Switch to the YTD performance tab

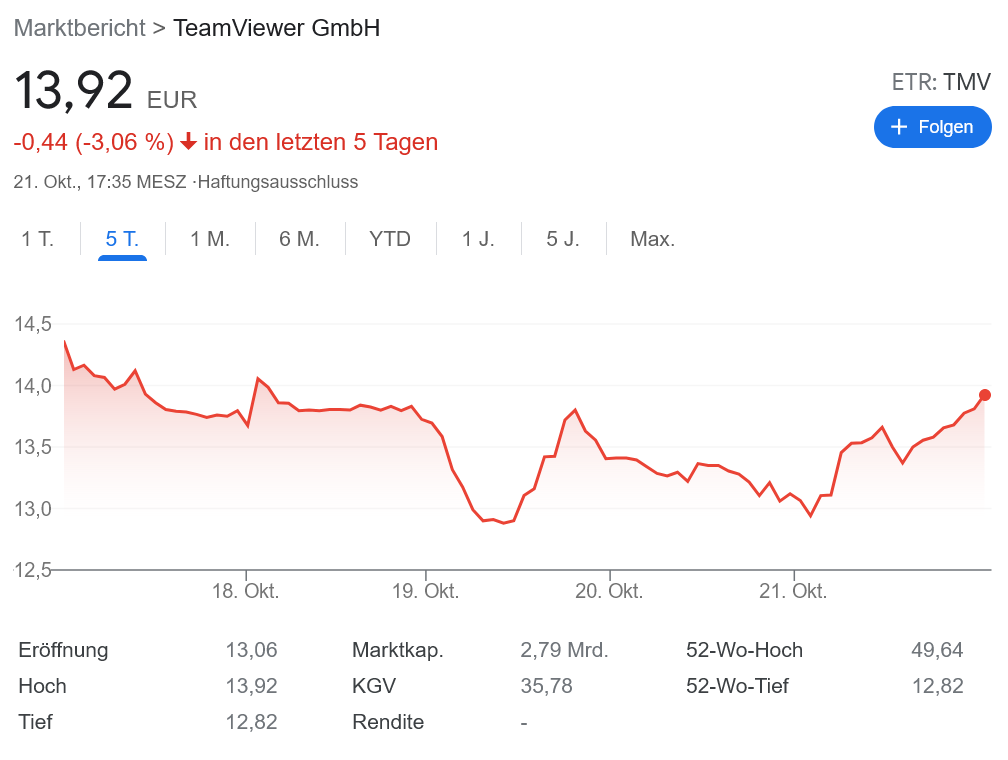tap(390, 239)
